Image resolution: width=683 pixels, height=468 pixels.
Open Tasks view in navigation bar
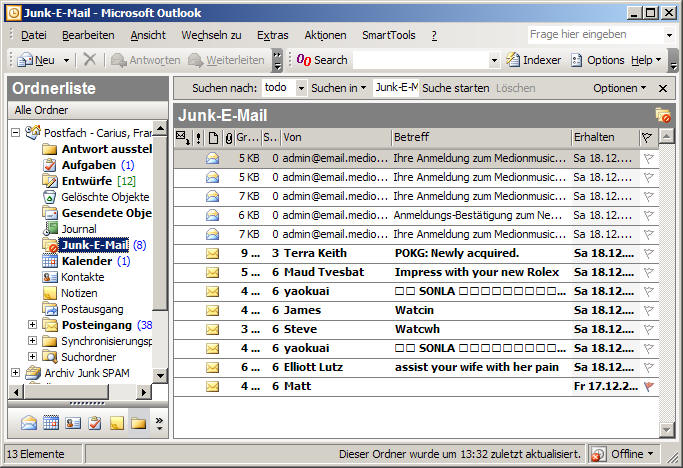click(x=95, y=423)
